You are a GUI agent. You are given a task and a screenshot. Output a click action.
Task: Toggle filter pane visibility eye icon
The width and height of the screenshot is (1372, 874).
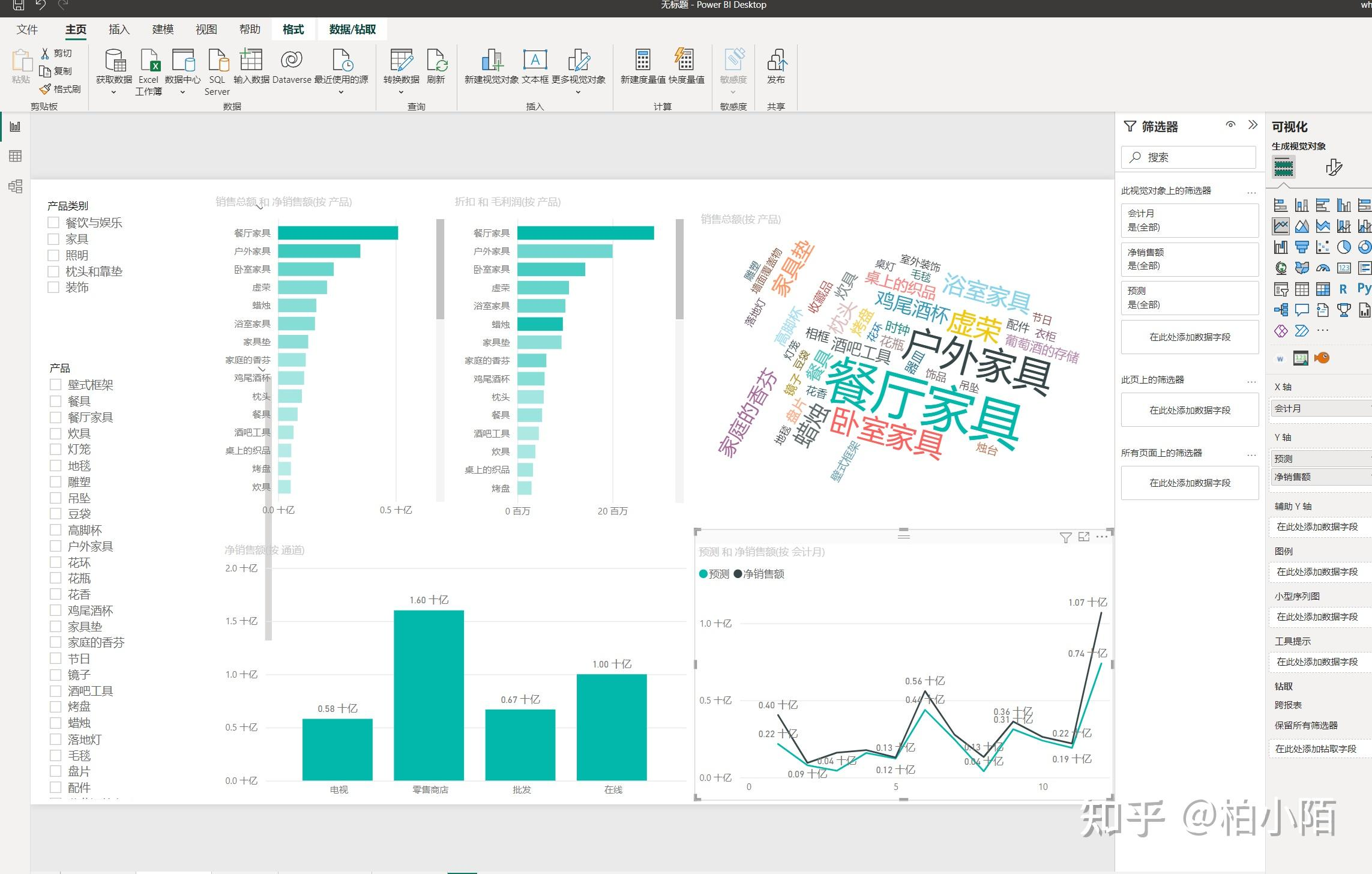click(1230, 125)
